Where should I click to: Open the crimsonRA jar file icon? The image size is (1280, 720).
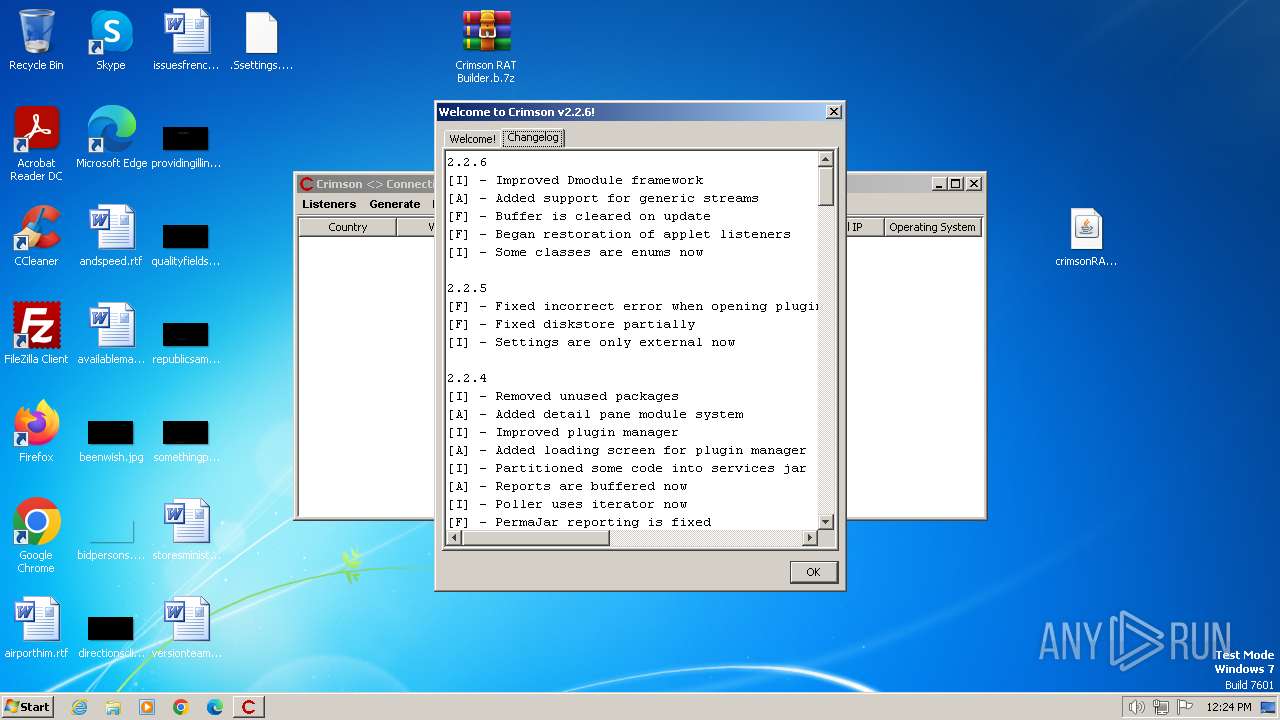pyautogui.click(x=1086, y=238)
